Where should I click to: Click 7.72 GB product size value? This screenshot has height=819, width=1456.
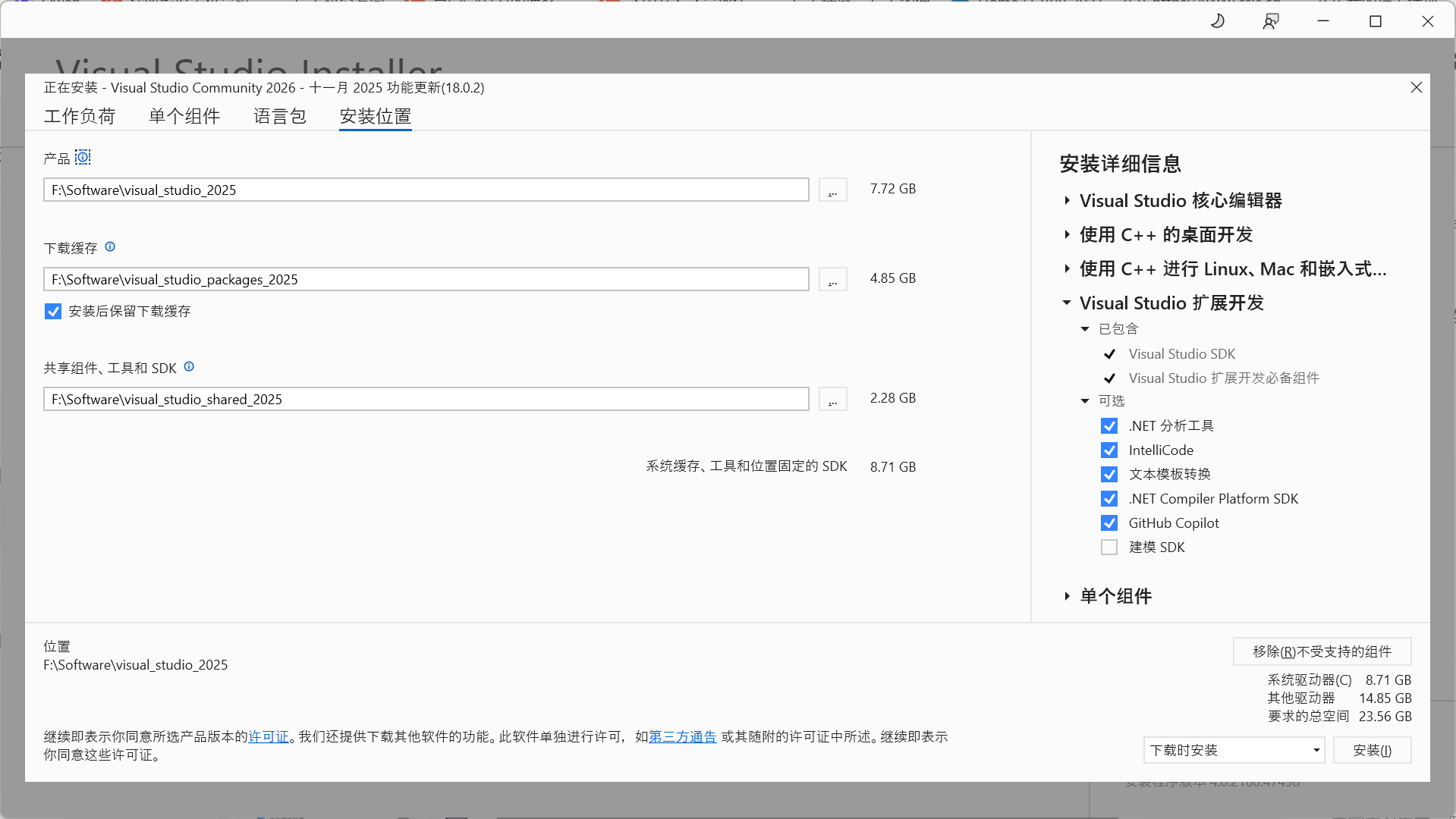point(893,189)
